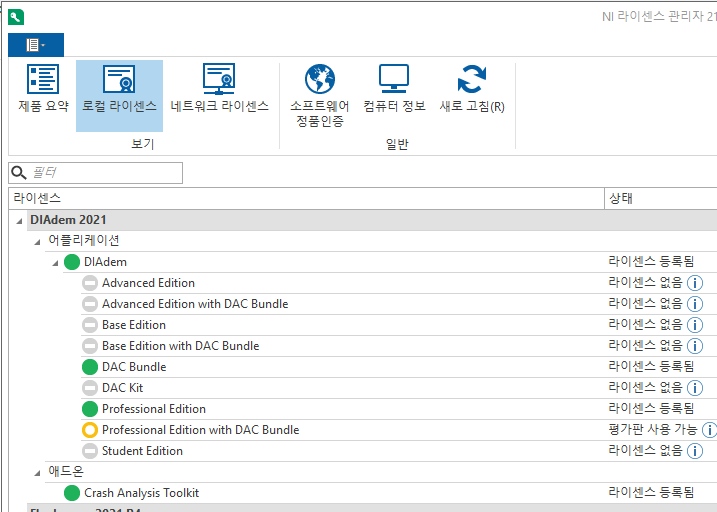Open the blue application menu button
The height and width of the screenshot is (512, 717).
36,45
